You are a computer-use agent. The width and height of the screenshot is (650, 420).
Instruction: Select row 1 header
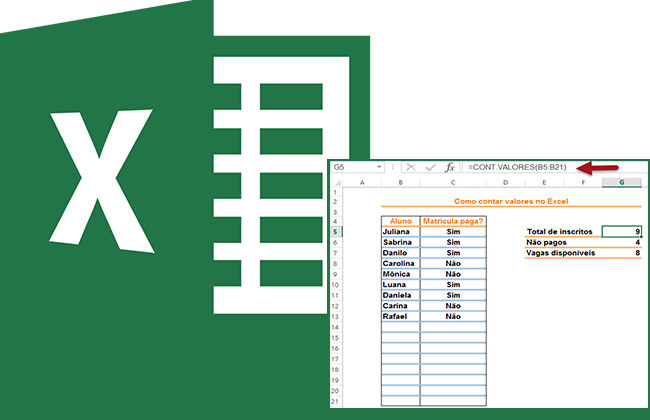coord(336,192)
